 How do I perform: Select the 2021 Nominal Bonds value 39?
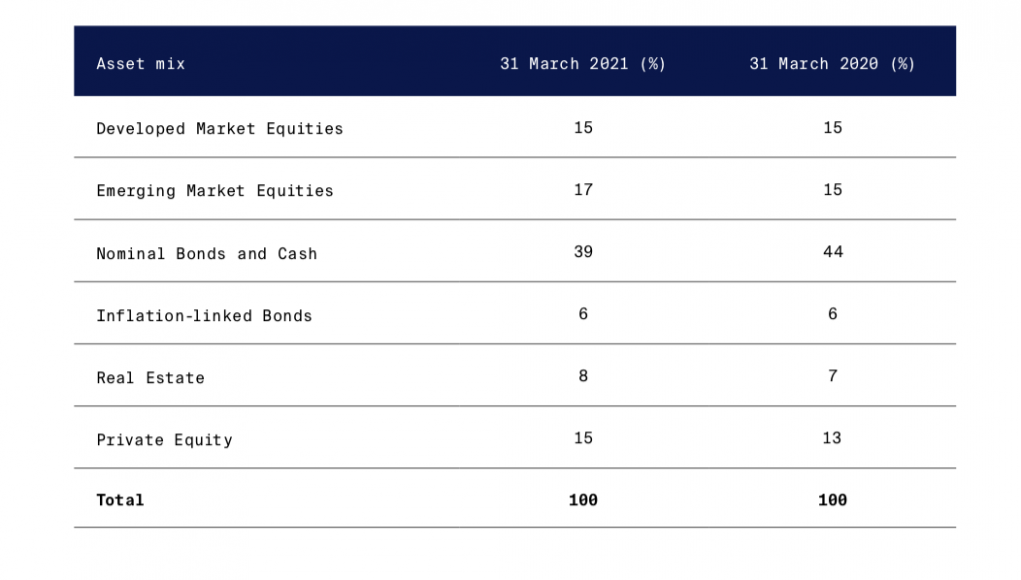pos(583,252)
